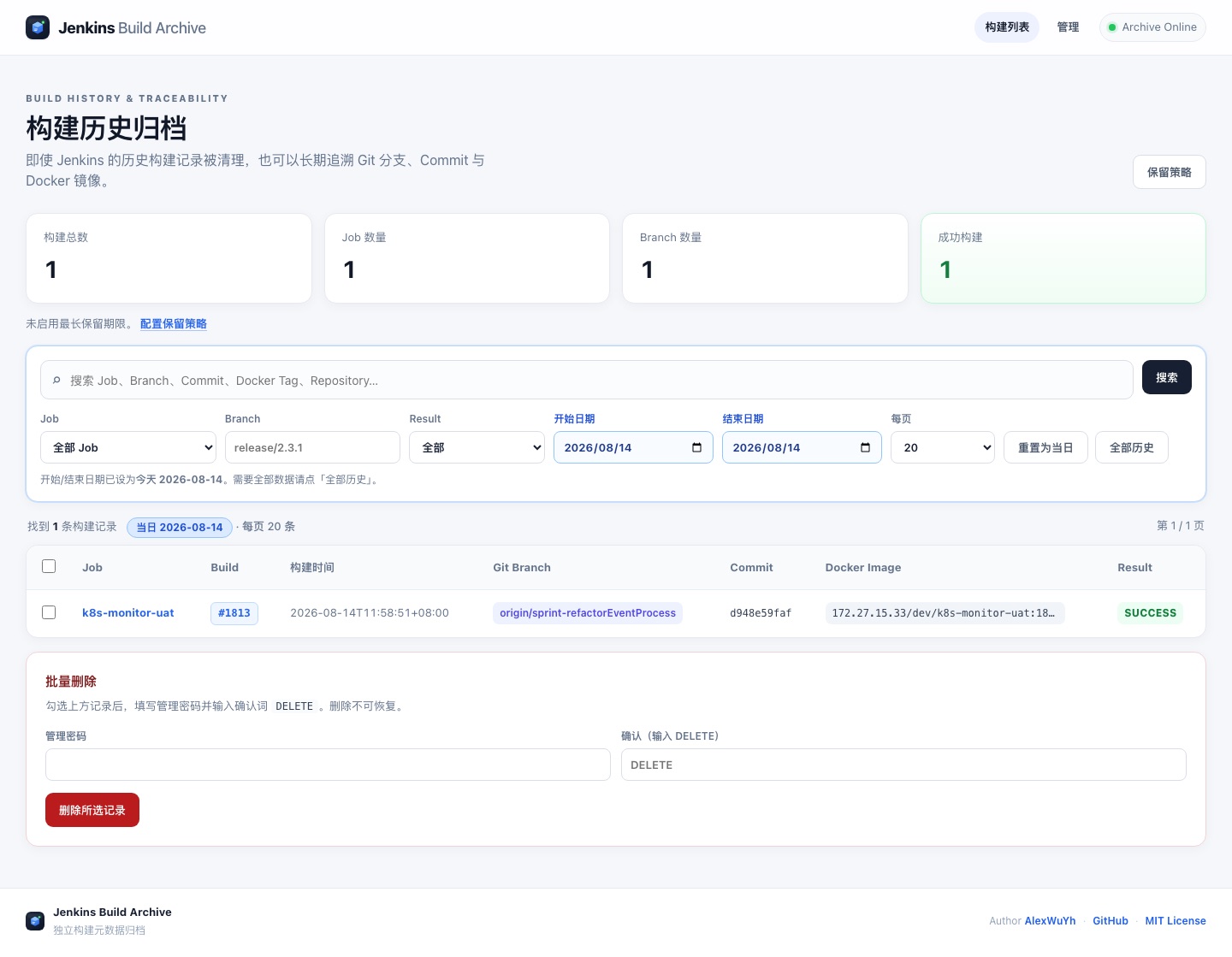The height and width of the screenshot is (957, 1232).
Task: Expand the Result filter dropdown
Action: [477, 447]
